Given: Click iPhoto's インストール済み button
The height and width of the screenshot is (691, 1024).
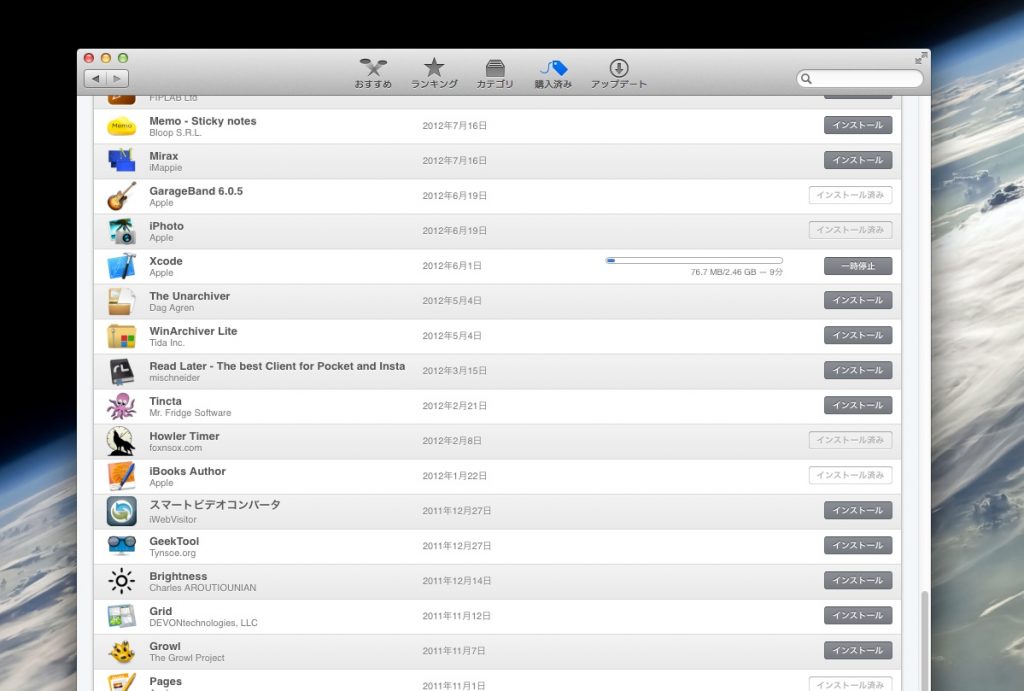Looking at the screenshot, I should click(850, 230).
